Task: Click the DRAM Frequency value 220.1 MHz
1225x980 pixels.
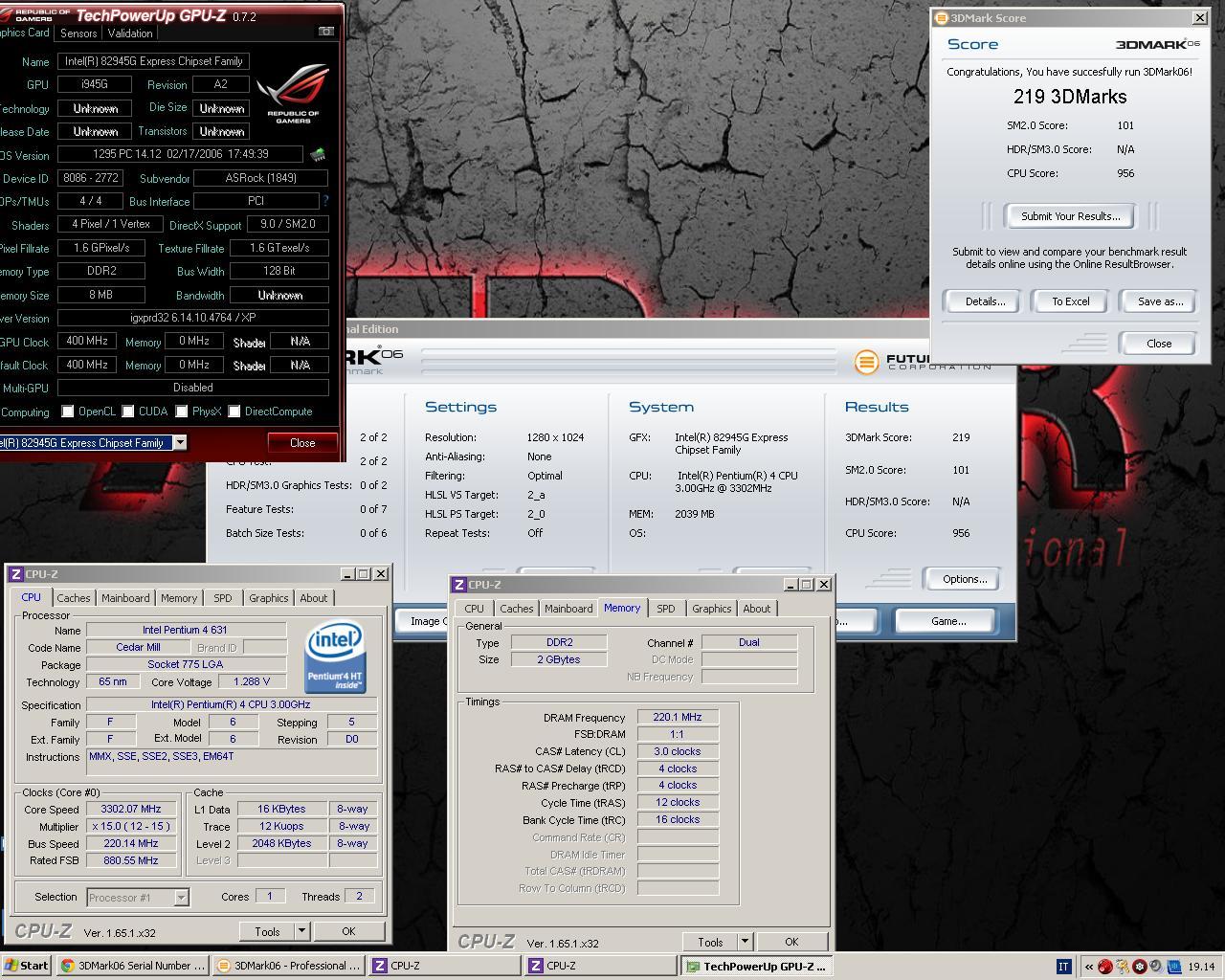Action: tap(678, 717)
